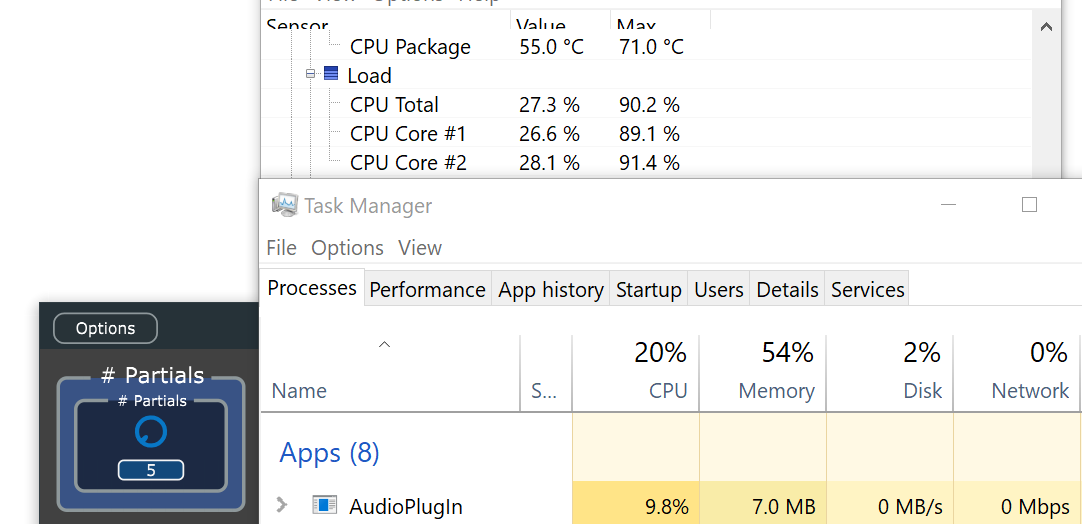1082x524 pixels.
Task: Open the View menu in Task Manager
Action: [x=420, y=248]
